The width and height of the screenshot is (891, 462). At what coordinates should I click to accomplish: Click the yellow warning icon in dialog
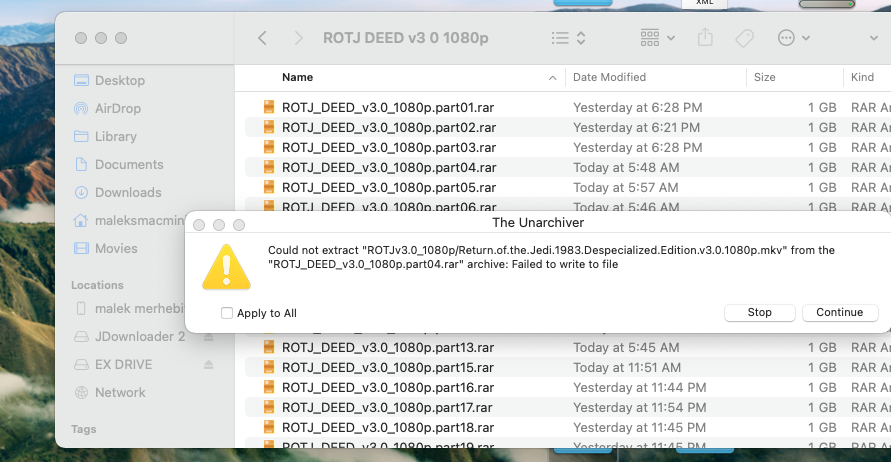click(226, 267)
